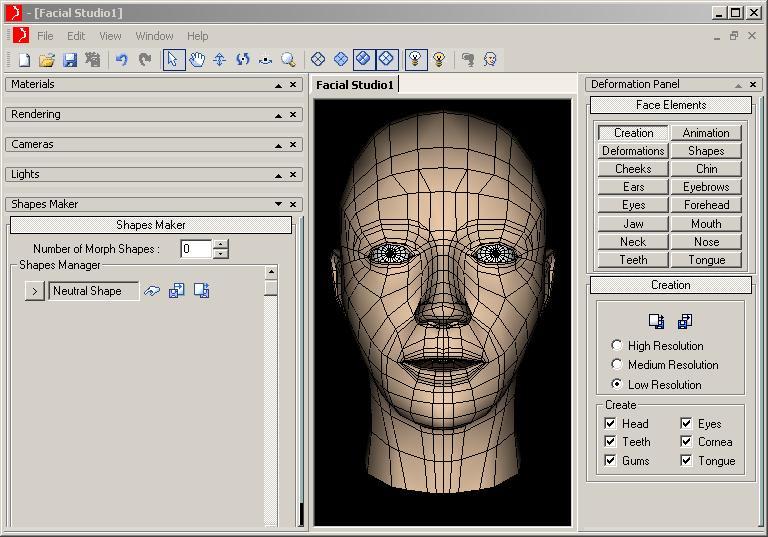
Task: Save with the floppy disk icon
Action: click(70, 60)
